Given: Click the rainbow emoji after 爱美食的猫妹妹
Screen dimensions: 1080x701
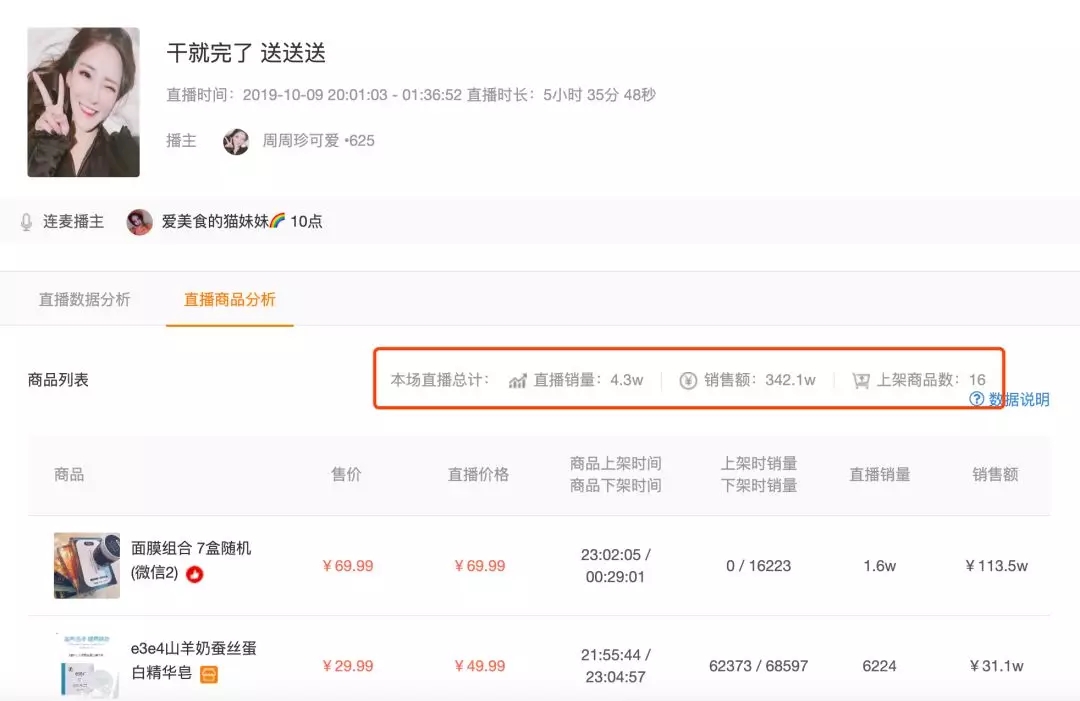Looking at the screenshot, I should (278, 221).
